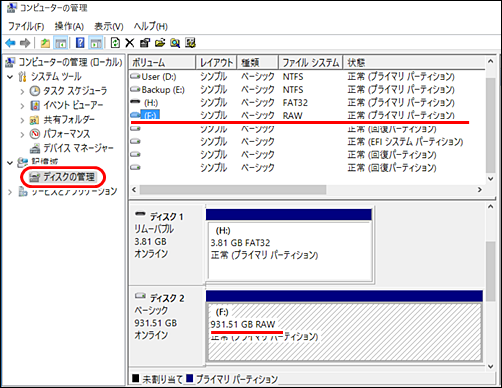Expand the タスク スケジューラ node arrow
This screenshot has width=502, height=388.
click(x=22, y=91)
